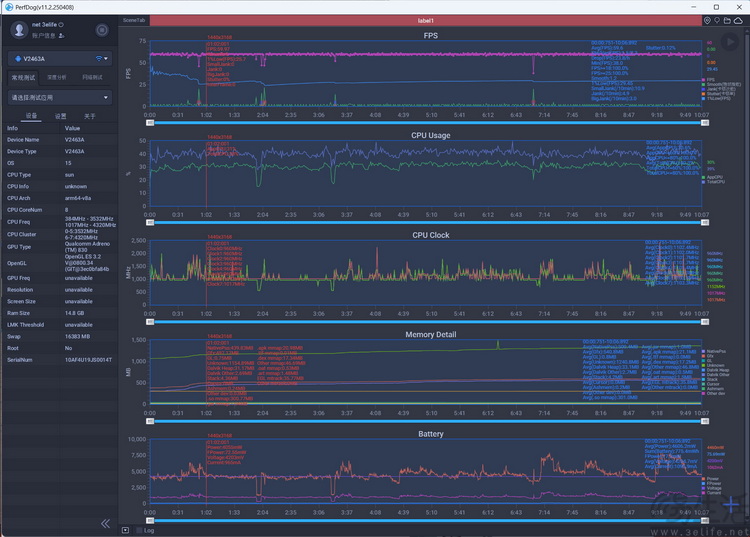Image resolution: width=750 pixels, height=537 pixels.
Task: Click the right handle of CPU Clock range slider
Action: [x=705, y=322]
